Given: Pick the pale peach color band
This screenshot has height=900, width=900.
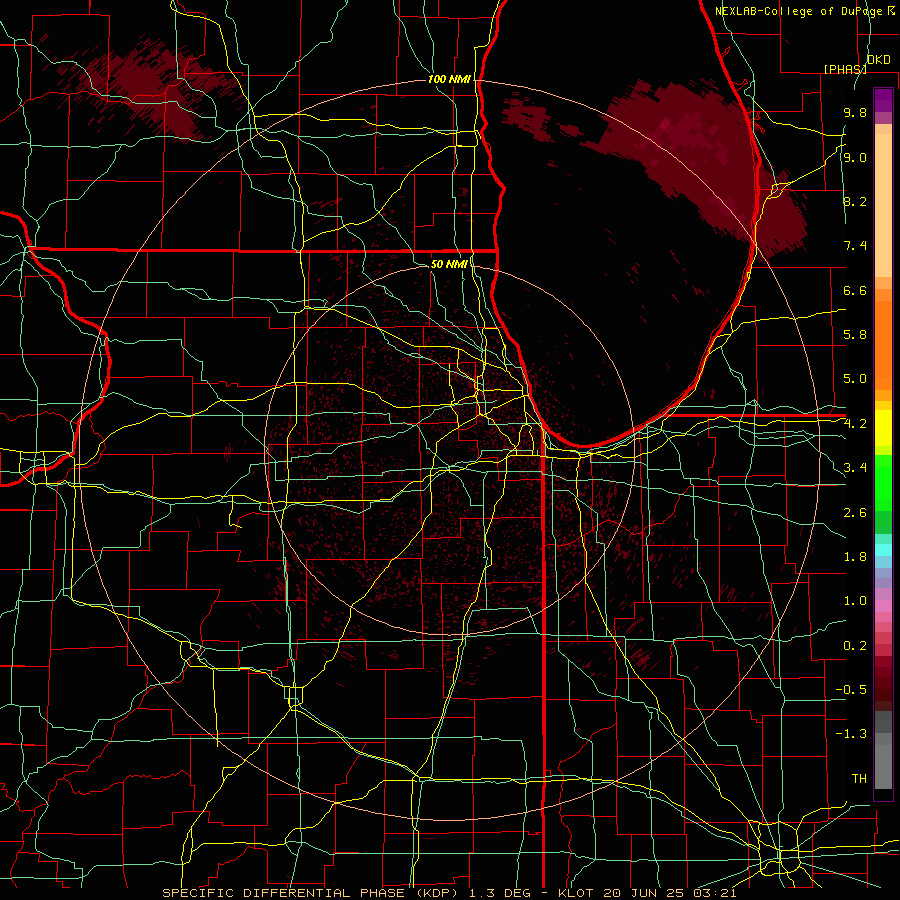Looking at the screenshot, I should (x=883, y=205).
